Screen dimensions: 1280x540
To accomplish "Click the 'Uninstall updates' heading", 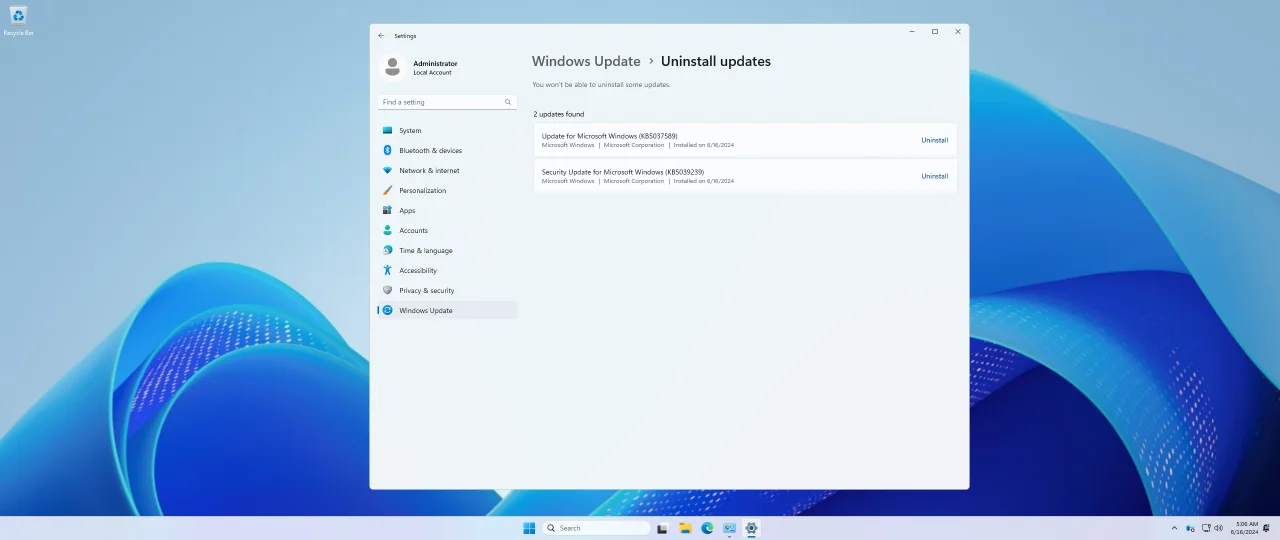I will click(716, 61).
